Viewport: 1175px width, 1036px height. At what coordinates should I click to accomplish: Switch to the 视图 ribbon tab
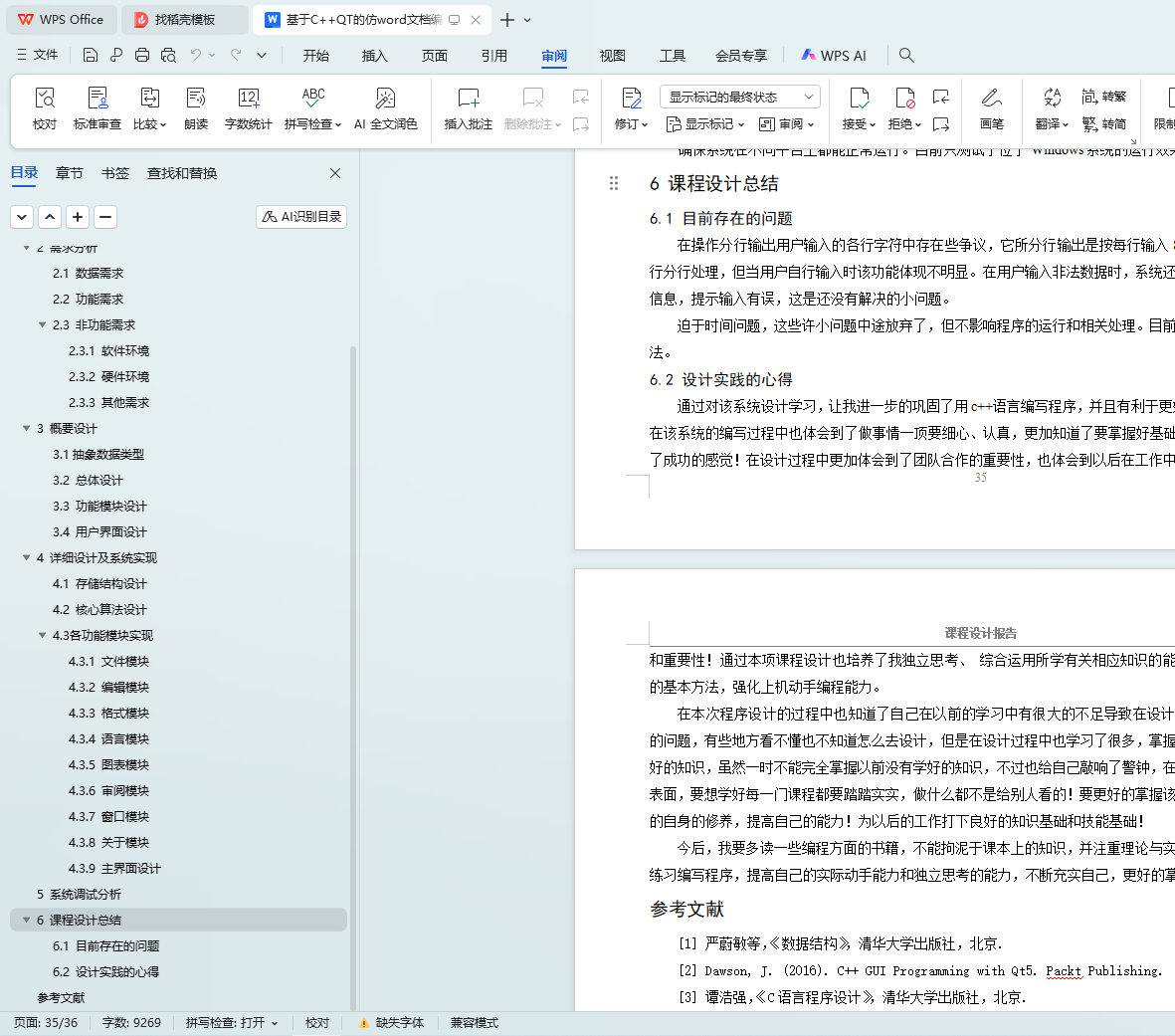click(x=612, y=56)
